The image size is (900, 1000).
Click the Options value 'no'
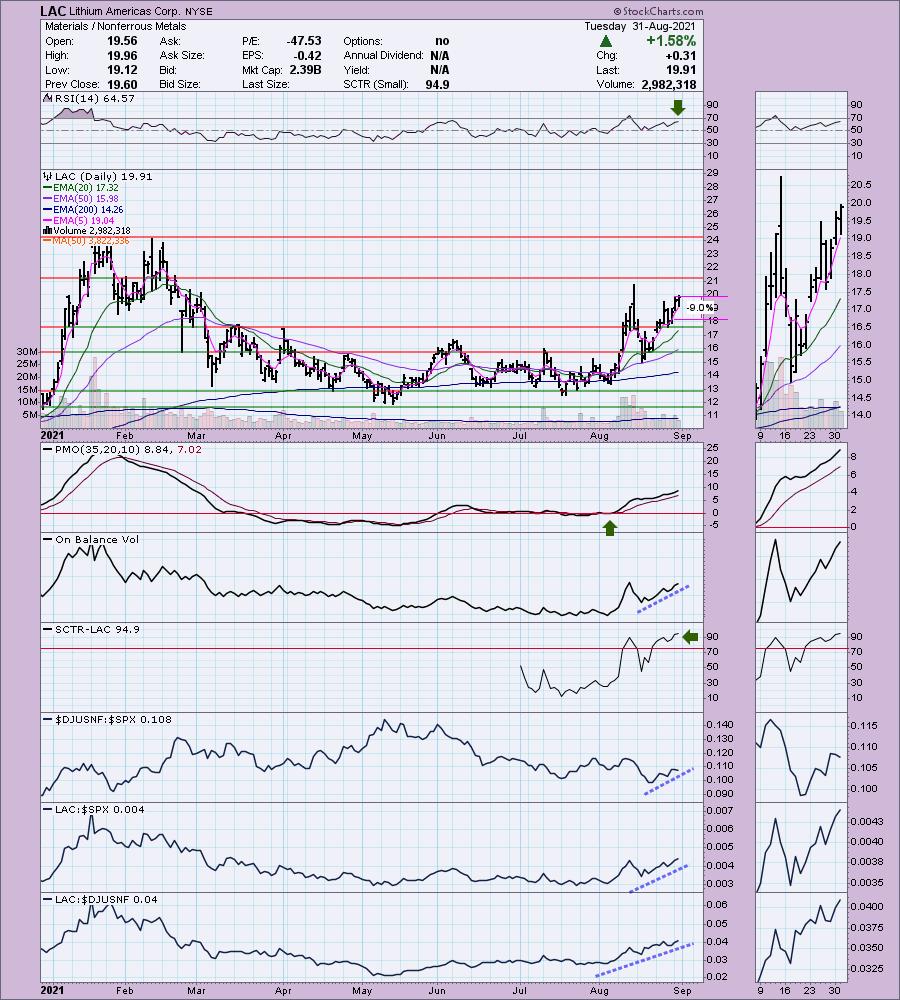pos(442,41)
